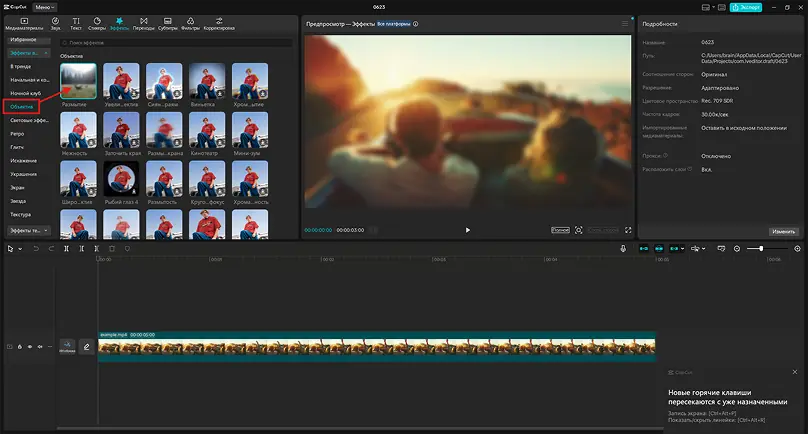Select Звезда effects category
808x434 pixels.
18,201
